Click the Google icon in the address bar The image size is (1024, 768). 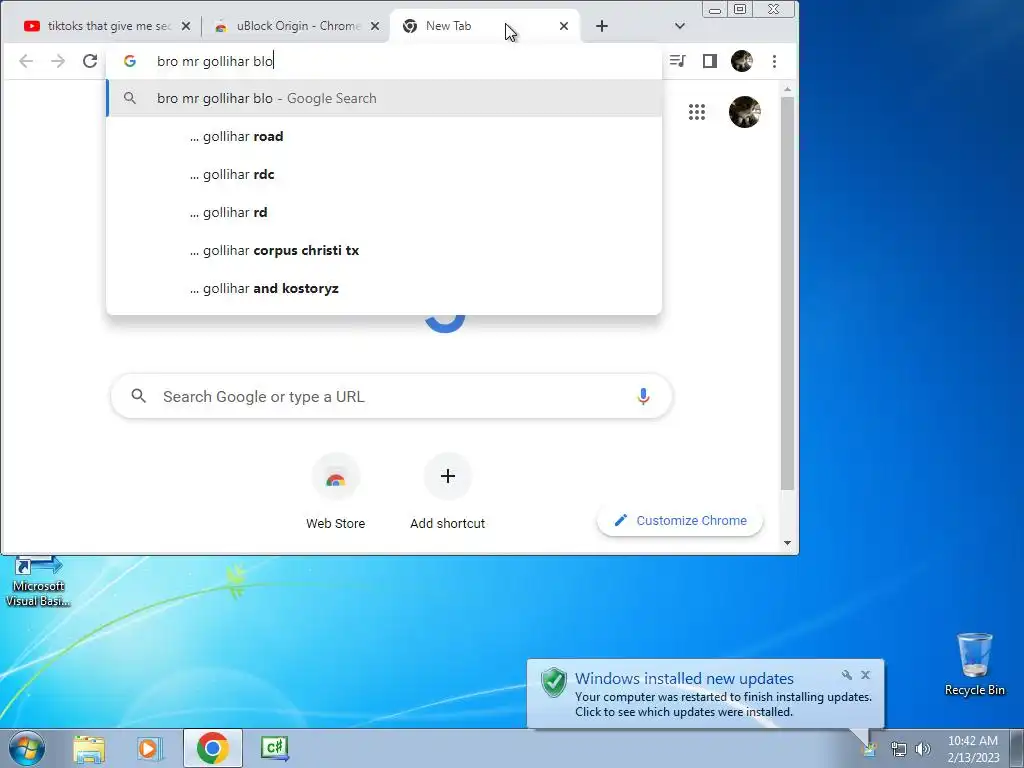130,61
